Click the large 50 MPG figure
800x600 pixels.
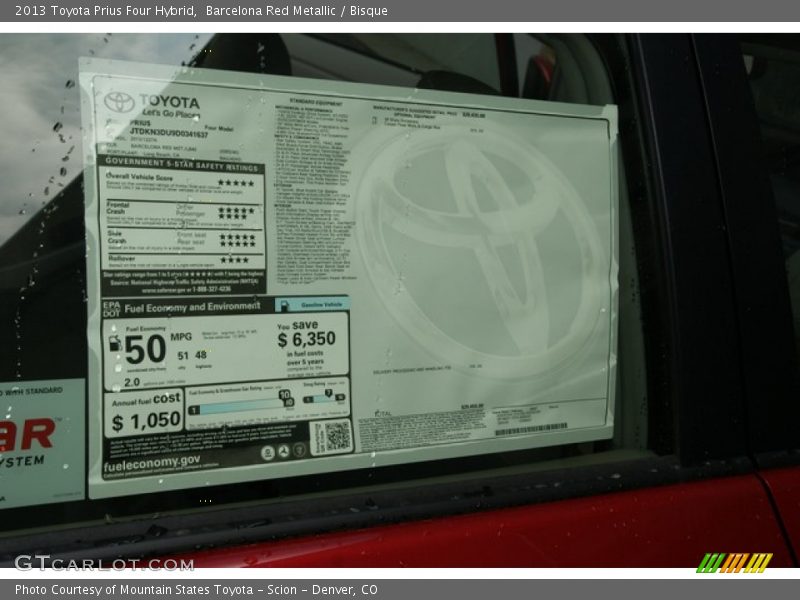[145, 350]
